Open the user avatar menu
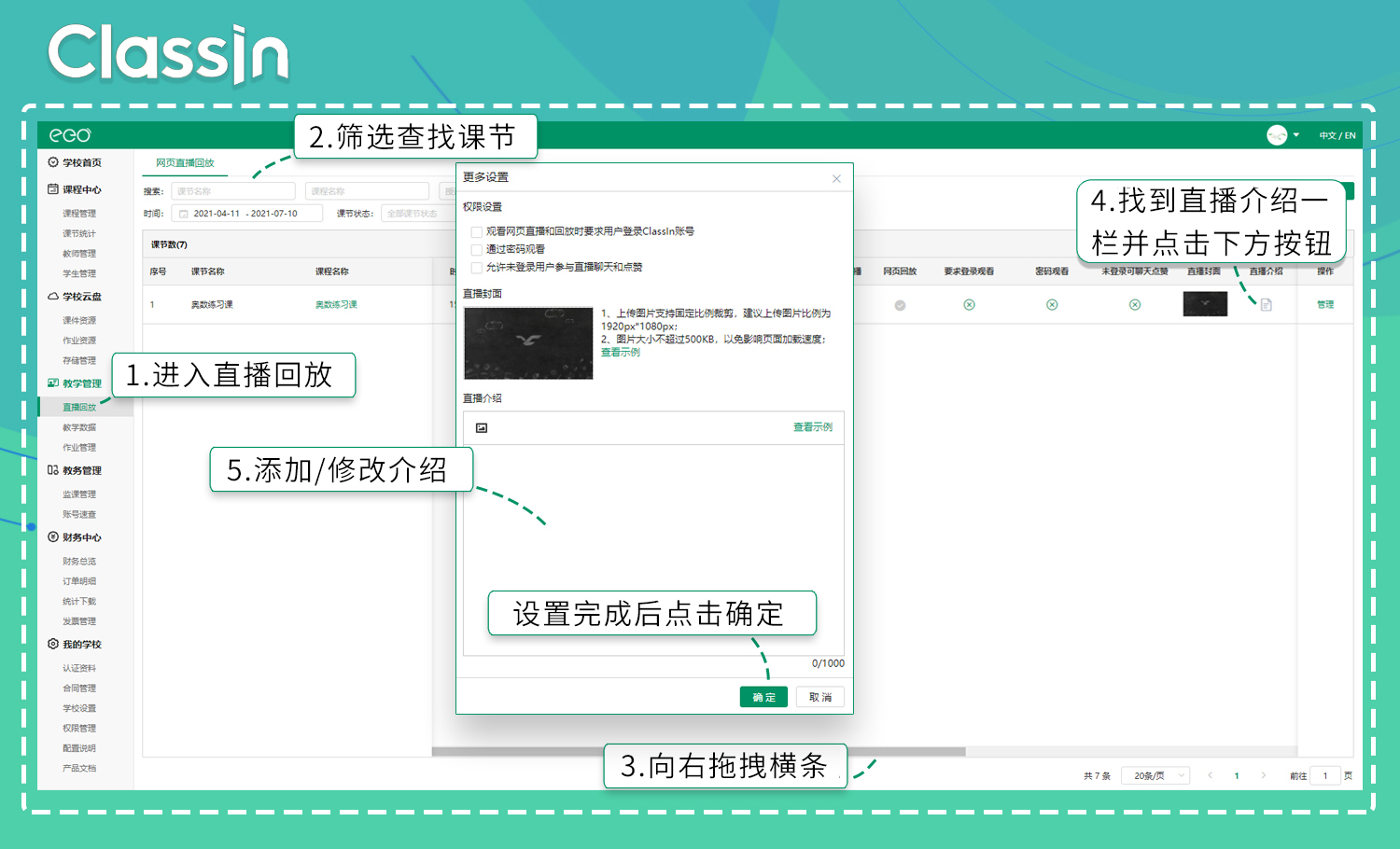Image resolution: width=1400 pixels, height=849 pixels. coord(1282,135)
